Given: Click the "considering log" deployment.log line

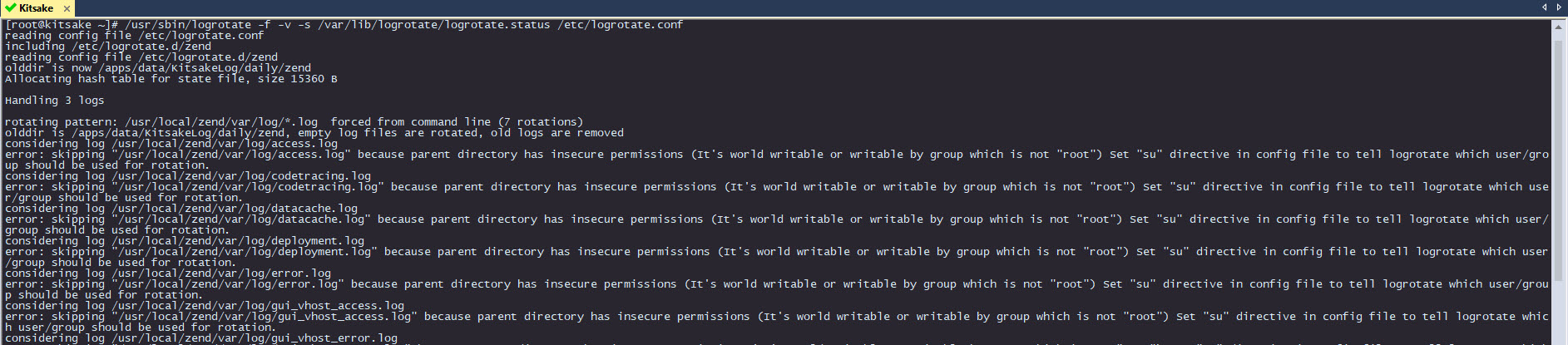Looking at the screenshot, I should tap(185, 241).
